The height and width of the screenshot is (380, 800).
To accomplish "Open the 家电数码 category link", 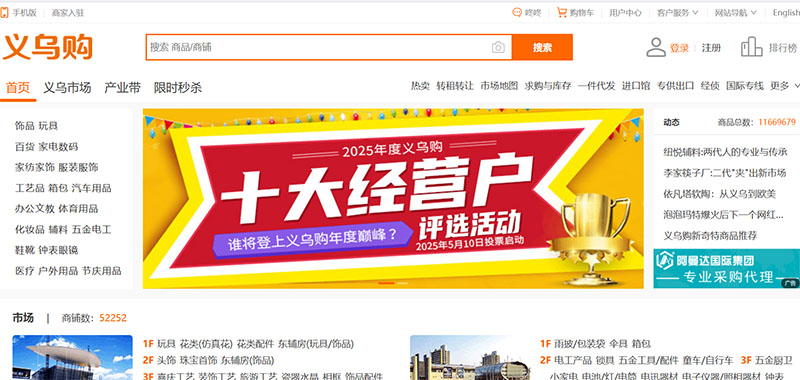I will [58, 147].
